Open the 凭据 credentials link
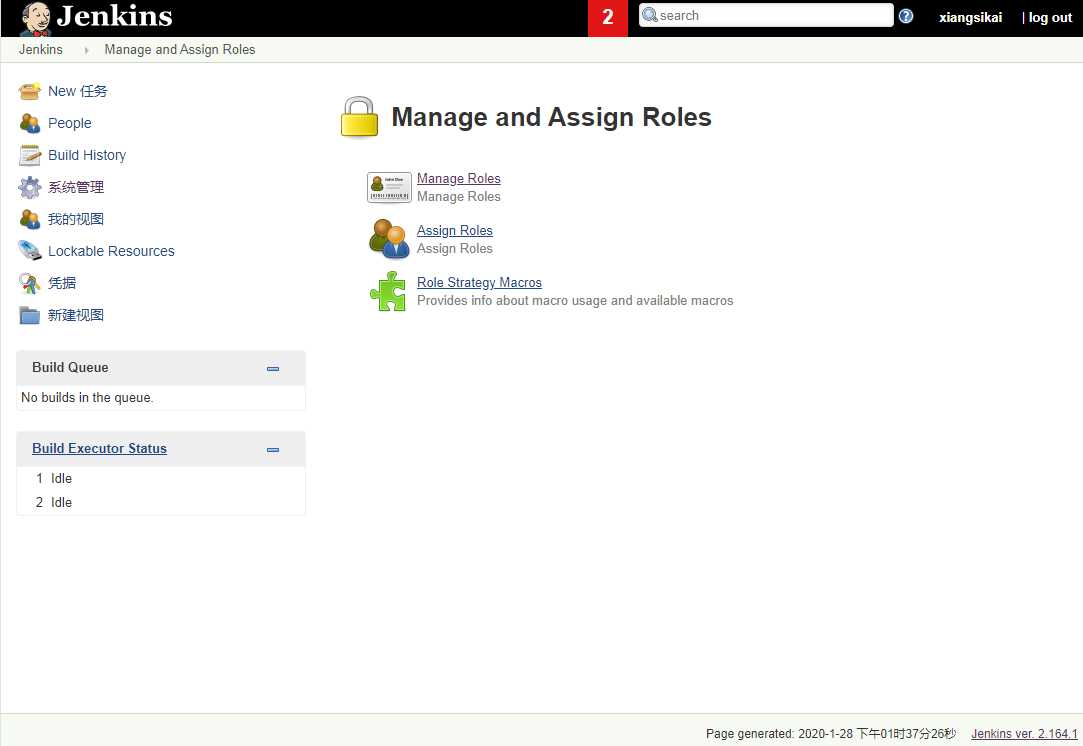Screen dimensions: 1083x746 pyautogui.click(x=62, y=283)
